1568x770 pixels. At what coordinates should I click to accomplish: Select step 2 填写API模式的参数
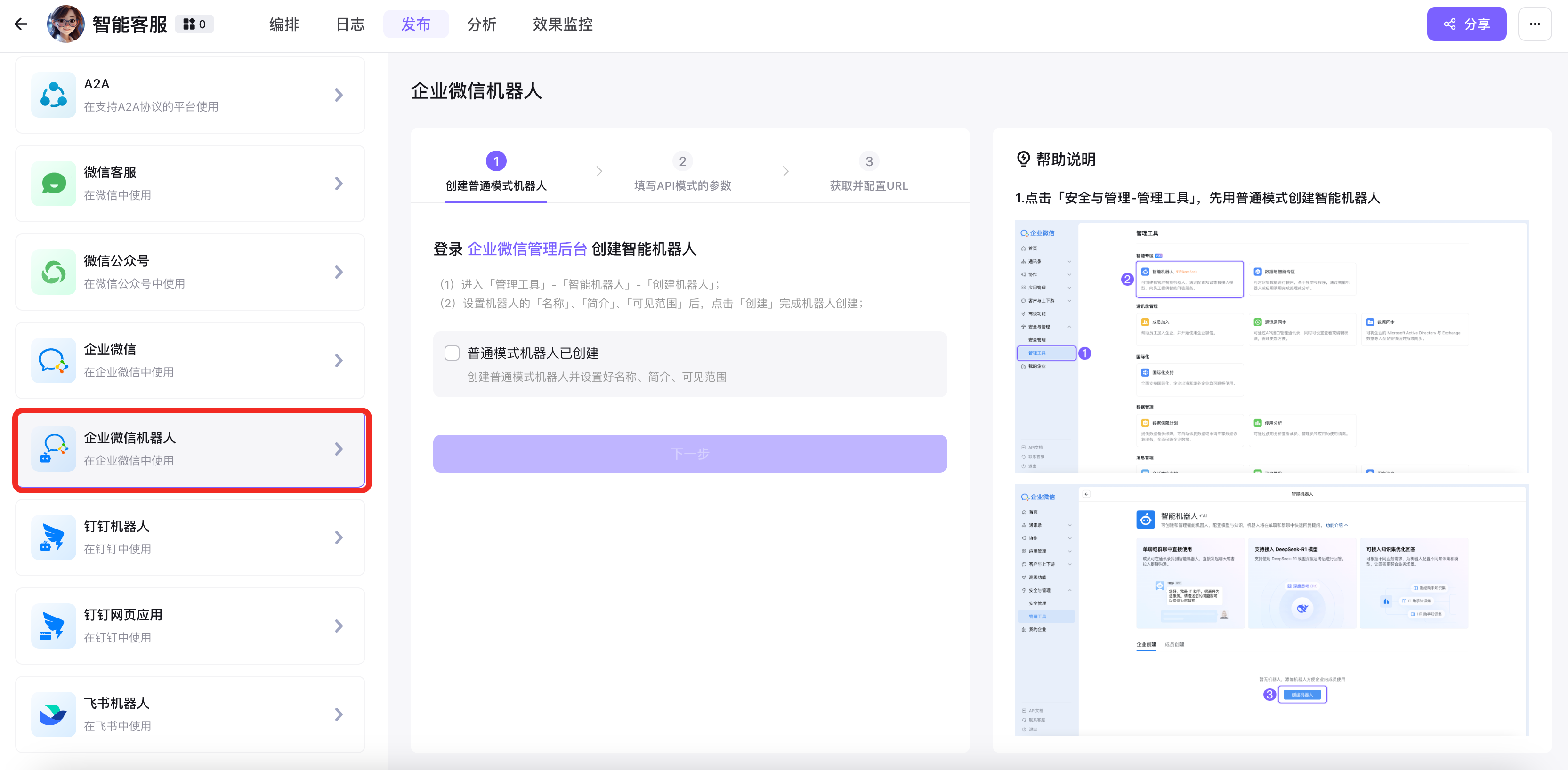coord(682,172)
